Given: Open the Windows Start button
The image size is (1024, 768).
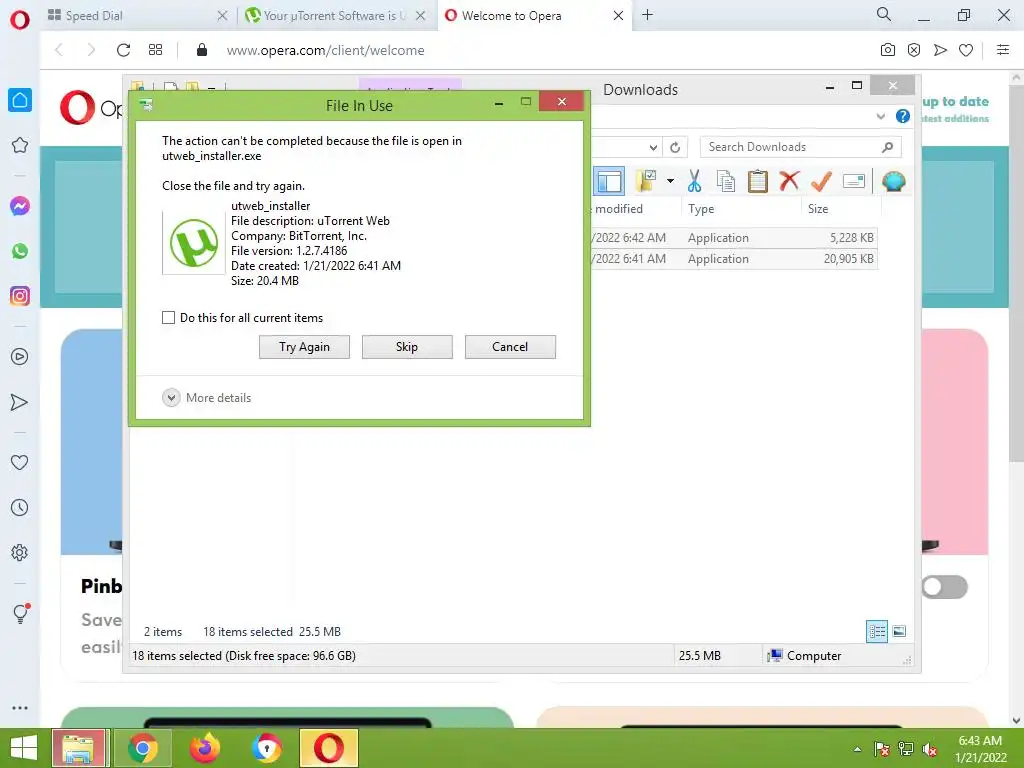Looking at the screenshot, I should tap(24, 748).
